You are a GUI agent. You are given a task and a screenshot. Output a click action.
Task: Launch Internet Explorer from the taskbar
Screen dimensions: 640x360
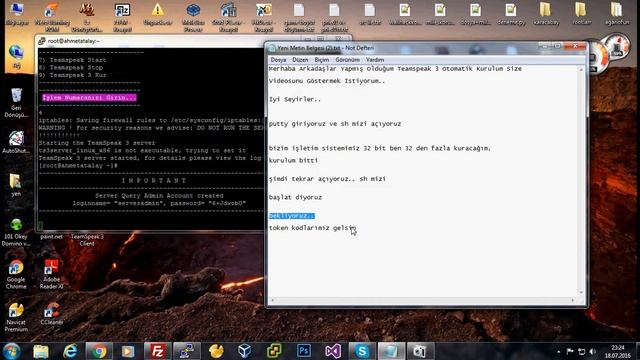click(70, 351)
